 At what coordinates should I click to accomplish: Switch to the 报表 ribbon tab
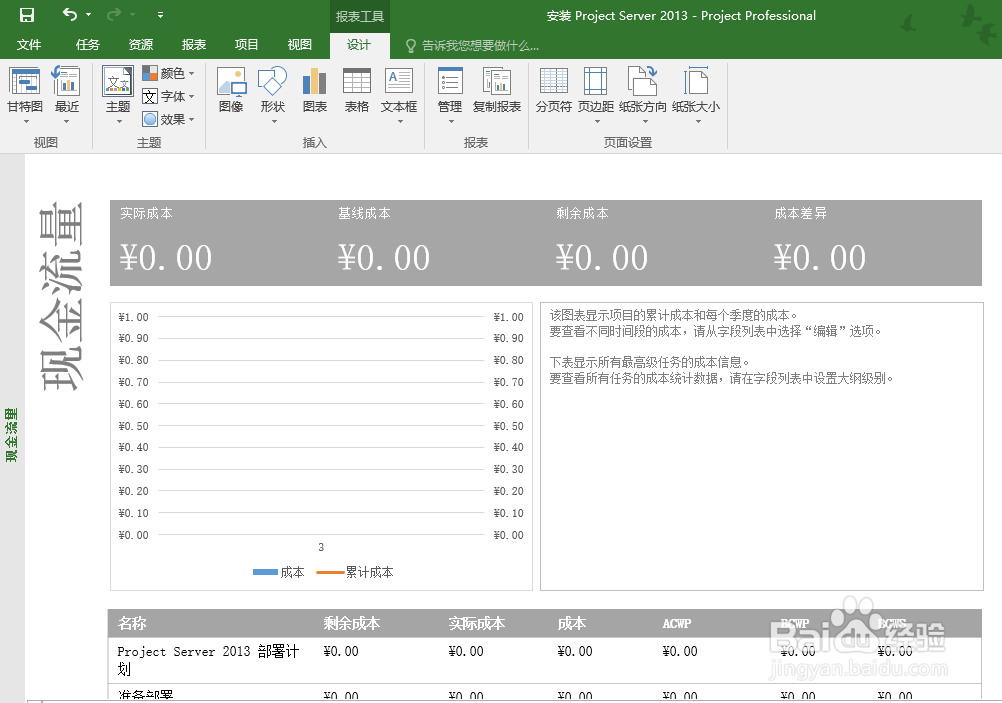(x=194, y=45)
